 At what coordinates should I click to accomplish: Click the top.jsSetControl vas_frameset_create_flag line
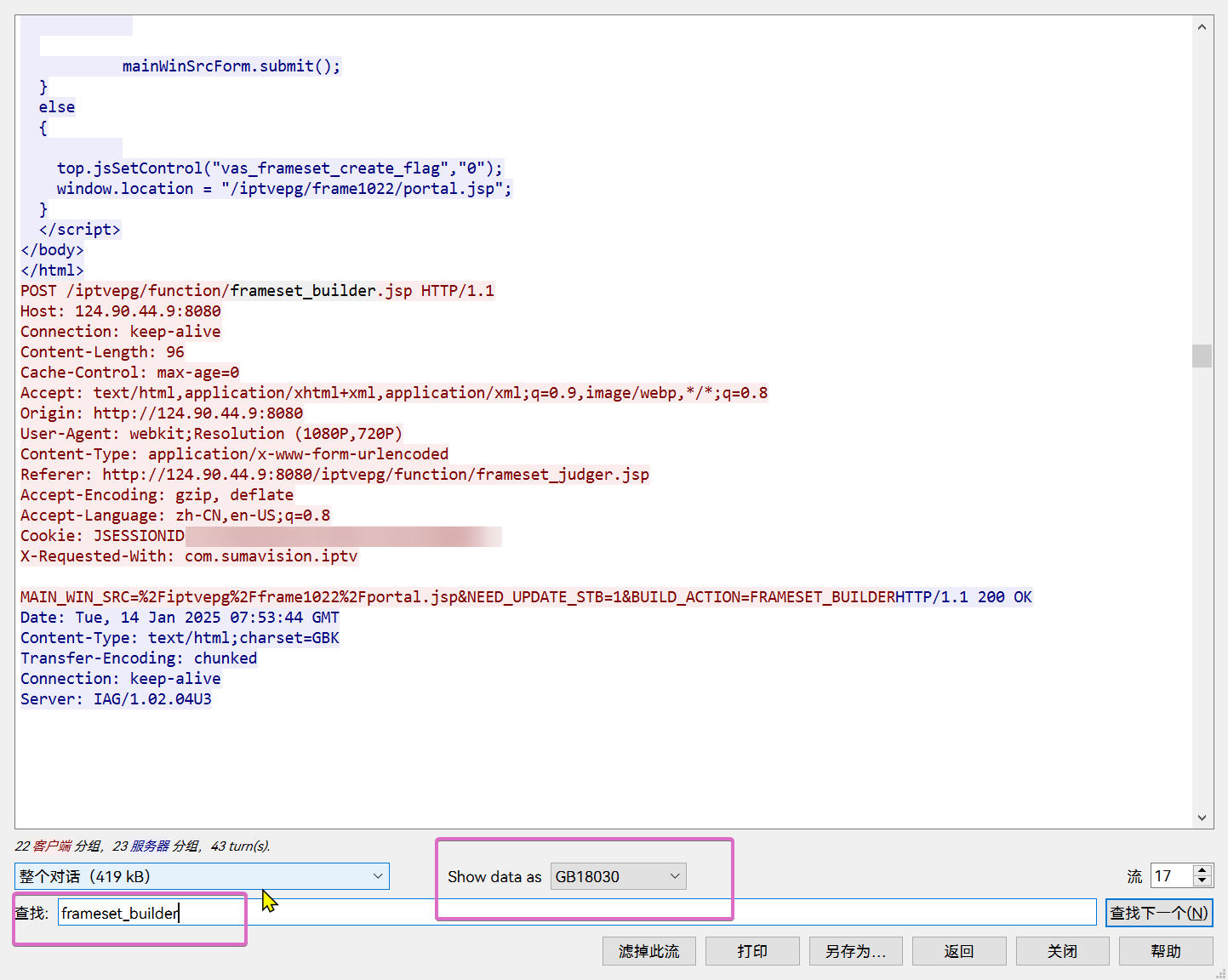280,168
